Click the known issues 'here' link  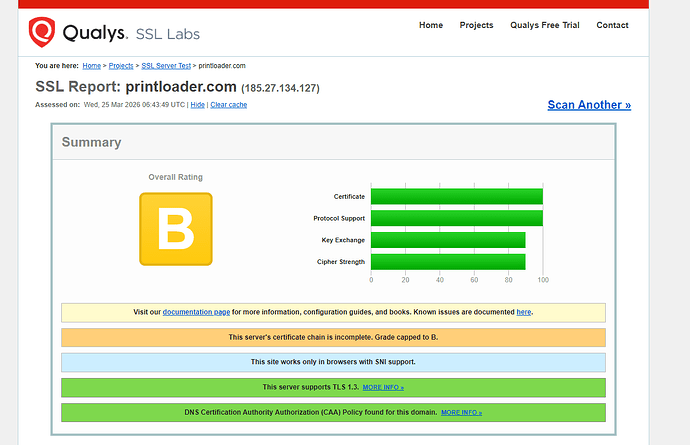[x=524, y=312]
